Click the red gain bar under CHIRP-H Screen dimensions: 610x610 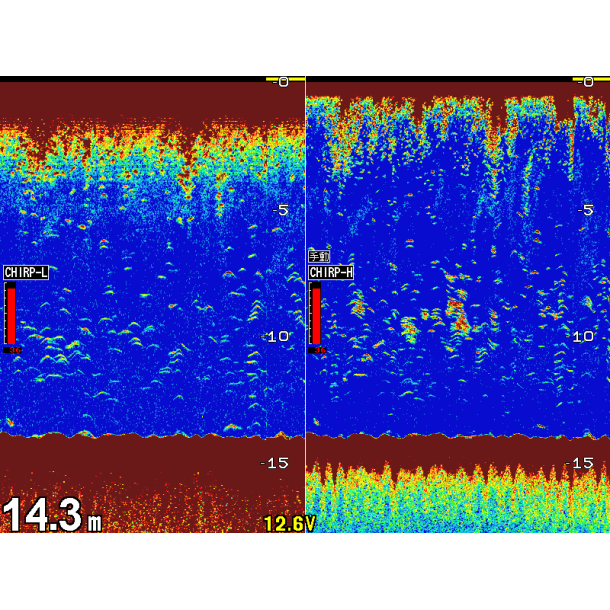click(x=316, y=314)
